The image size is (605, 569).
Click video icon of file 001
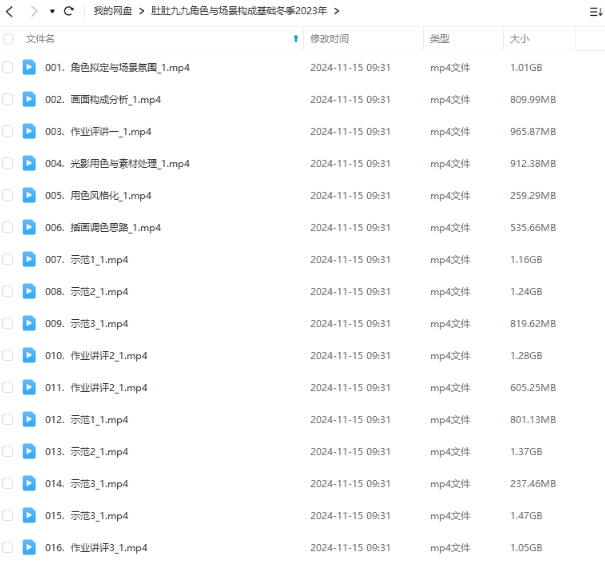(x=29, y=67)
